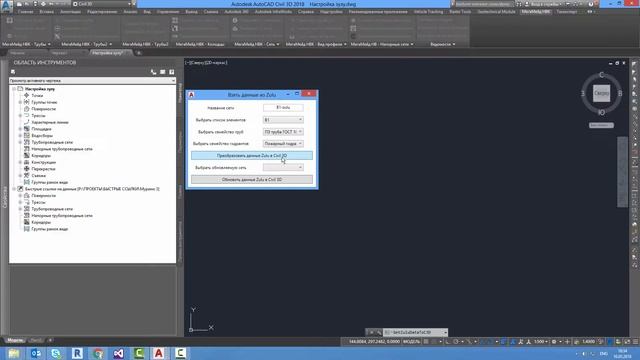Click Напорные трубопроводные сети icon in first tree
Viewport: 640px width, 360px height.
(x=27, y=149)
